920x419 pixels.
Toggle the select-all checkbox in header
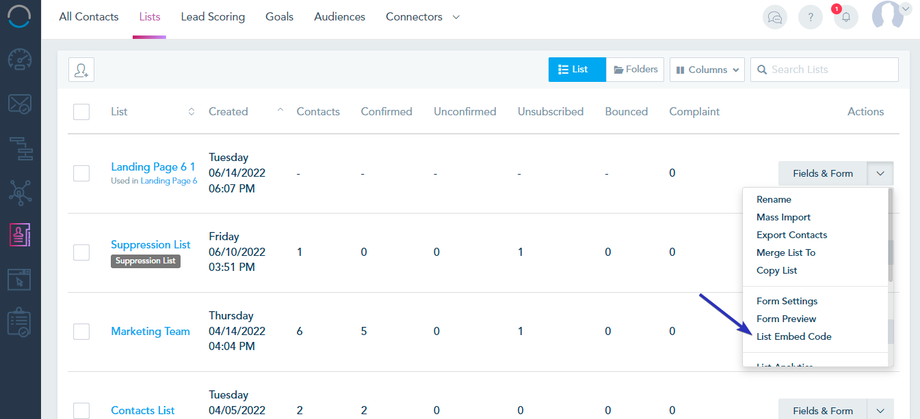[81, 112]
